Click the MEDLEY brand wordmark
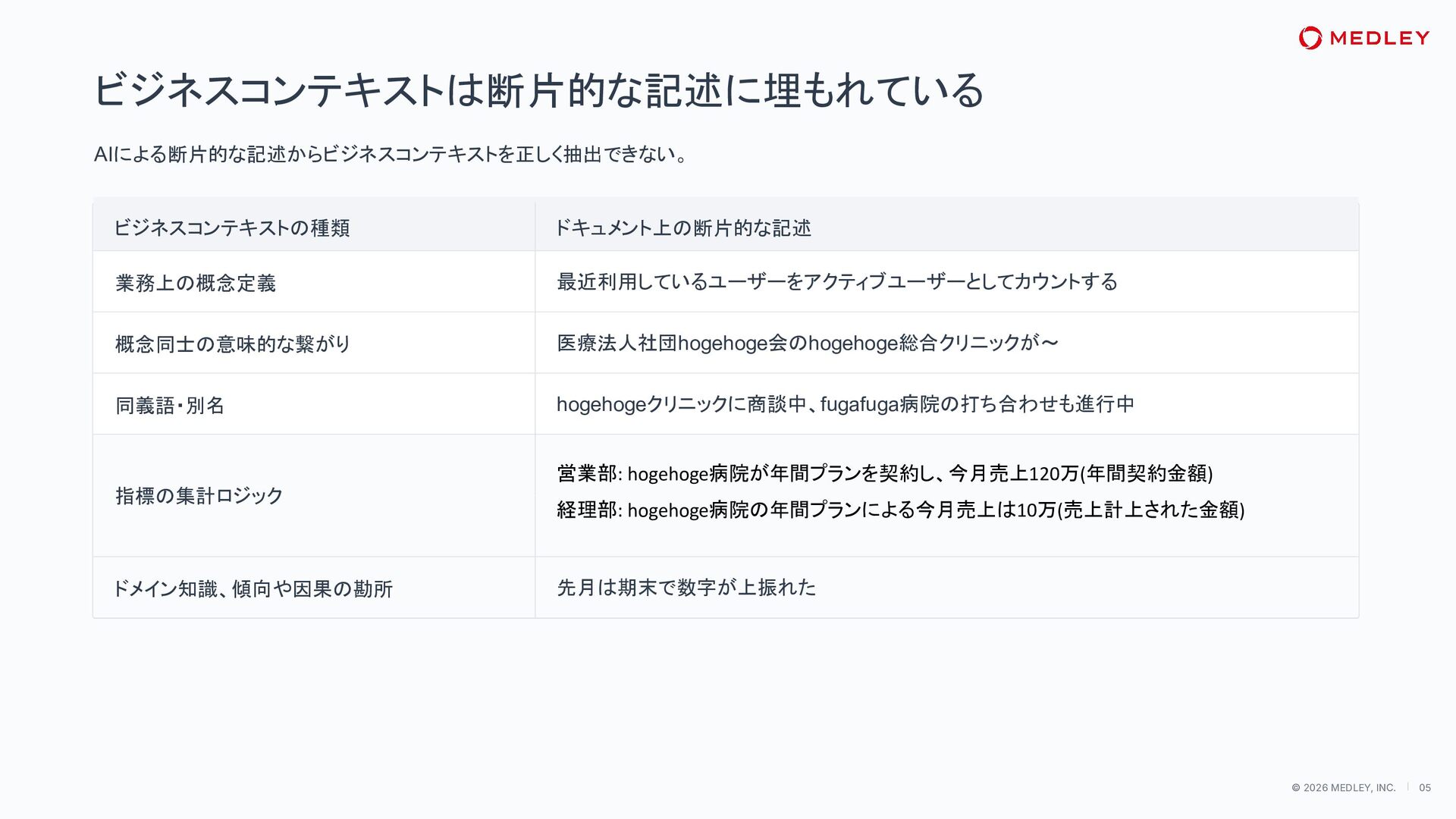 click(1379, 38)
